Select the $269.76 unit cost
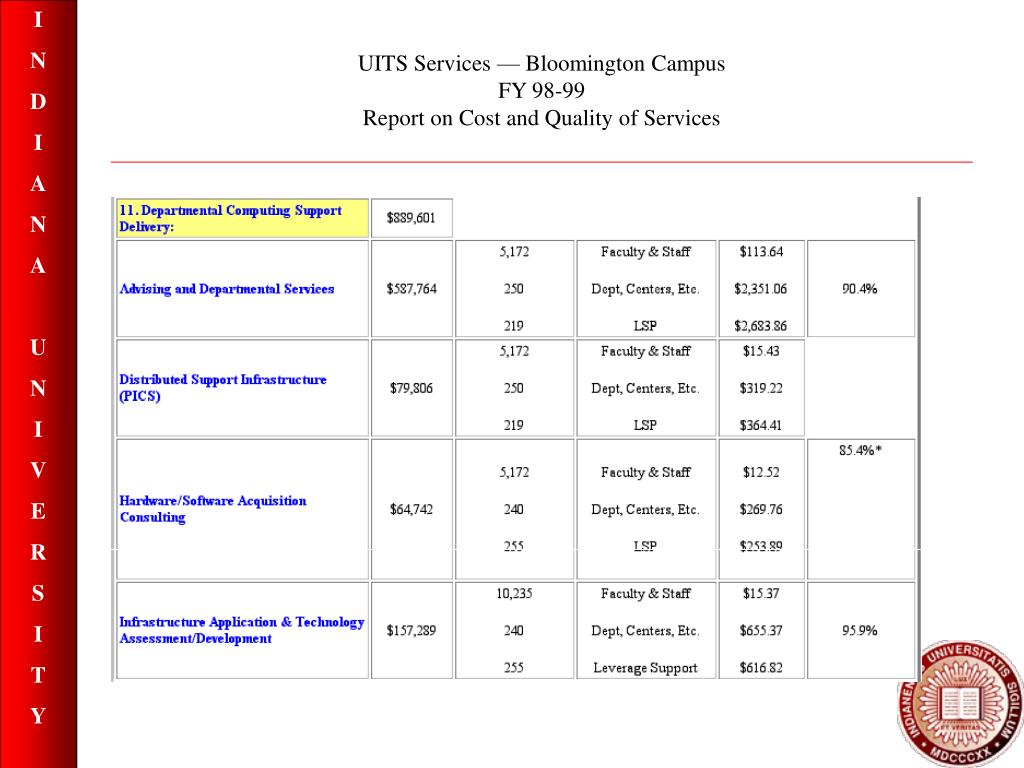The width and height of the screenshot is (1024, 768). pyautogui.click(x=761, y=509)
